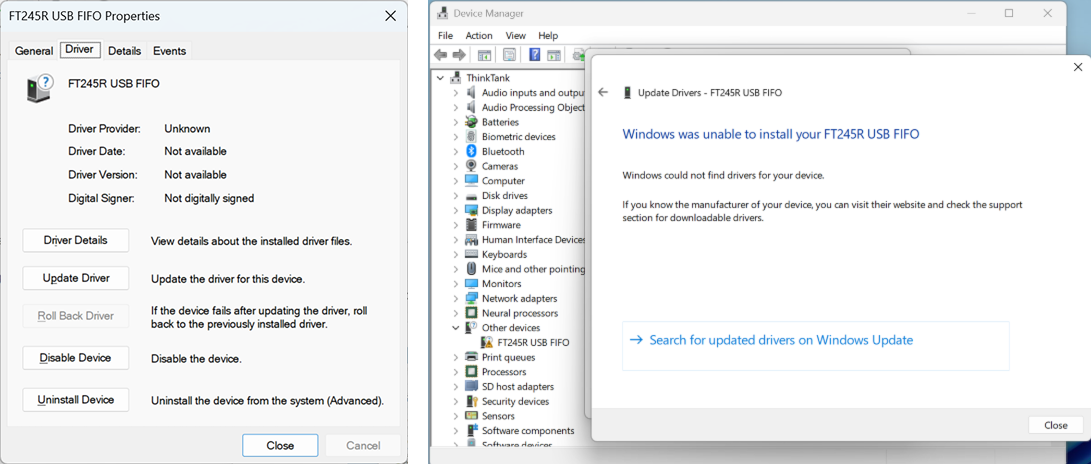Select the Driver tab in Properties
This screenshot has width=1091, height=464.
79,50
